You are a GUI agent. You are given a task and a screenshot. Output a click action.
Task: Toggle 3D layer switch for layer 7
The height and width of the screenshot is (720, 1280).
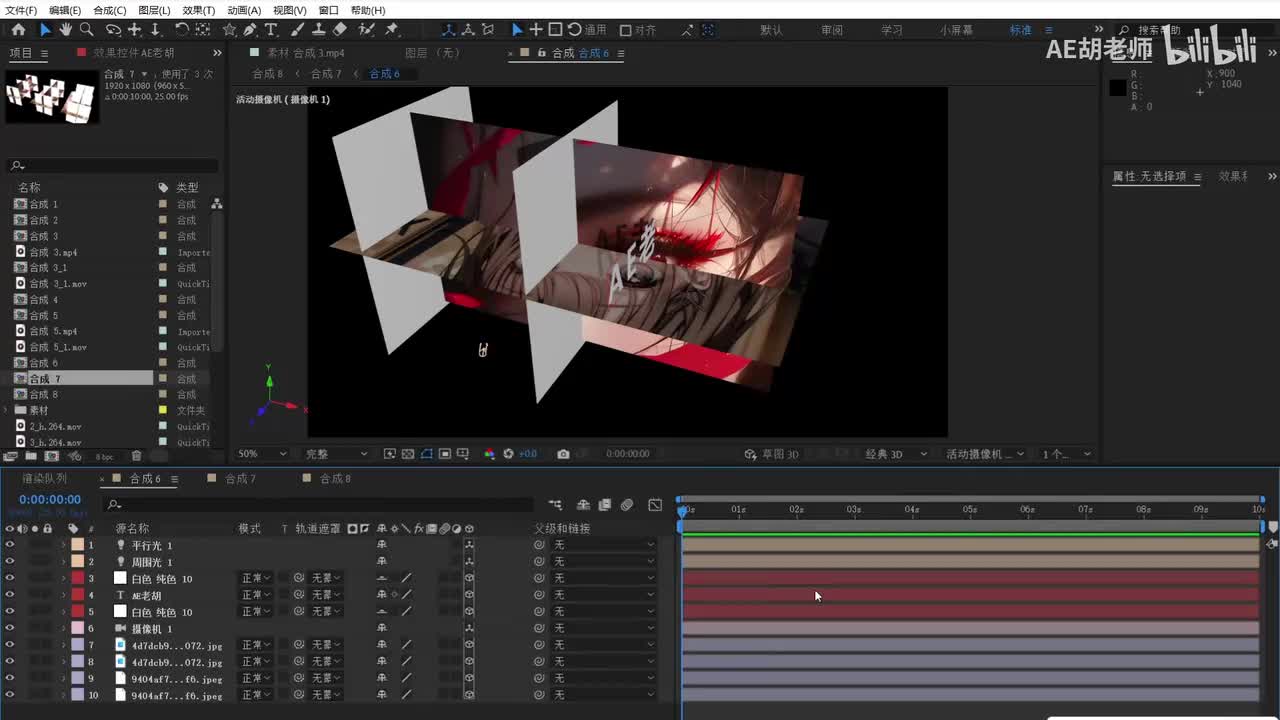click(x=469, y=645)
